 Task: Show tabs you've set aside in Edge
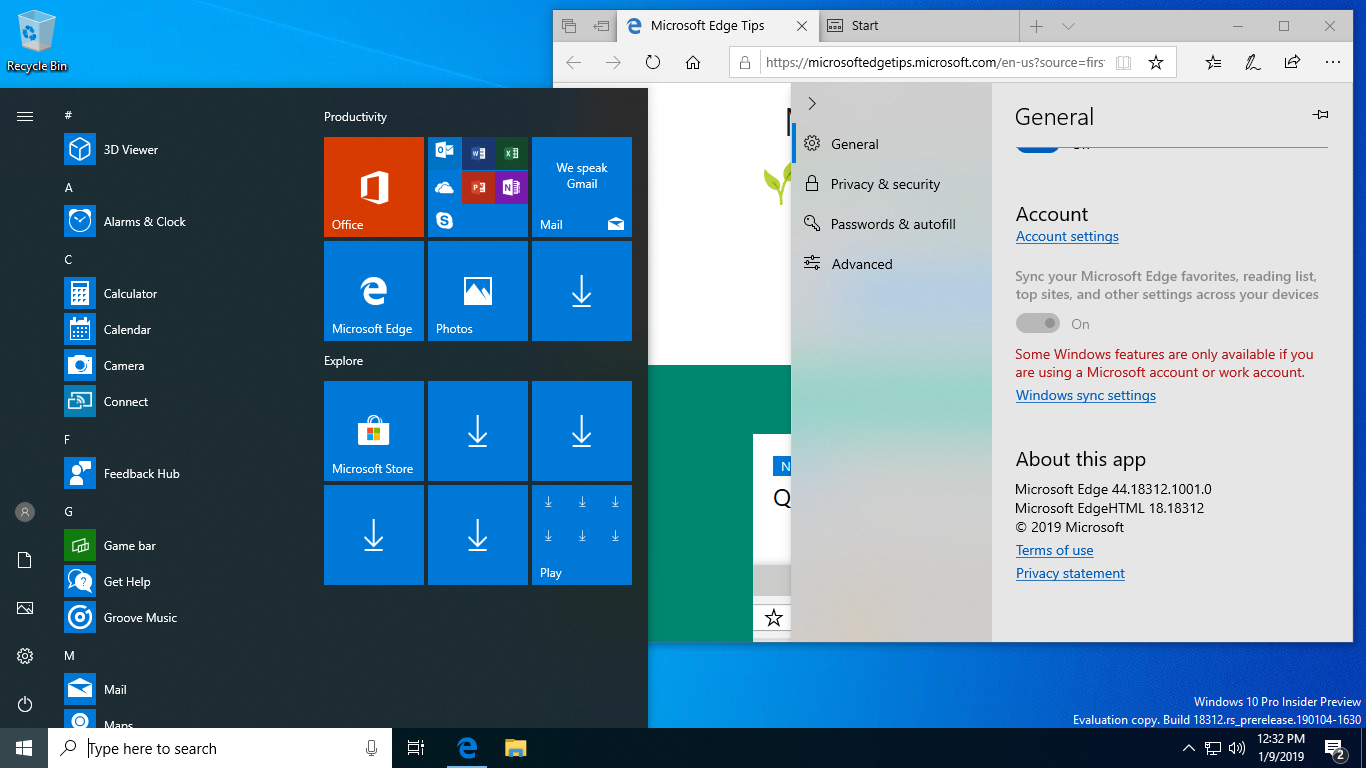point(569,26)
